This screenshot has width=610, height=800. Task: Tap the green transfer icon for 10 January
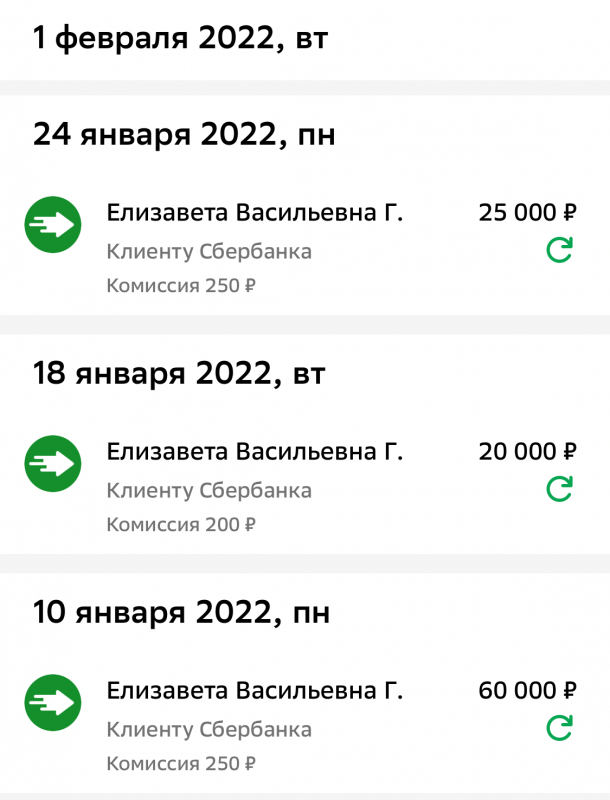pos(52,703)
